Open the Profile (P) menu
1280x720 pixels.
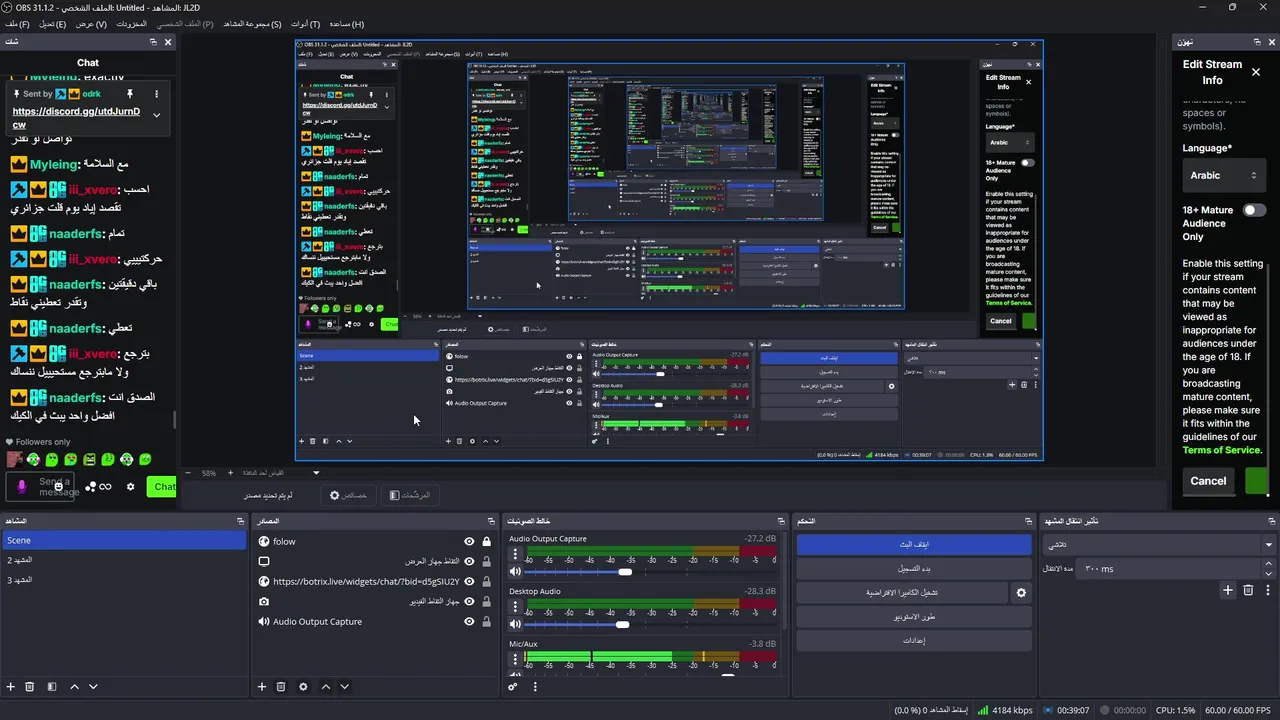[185, 23]
